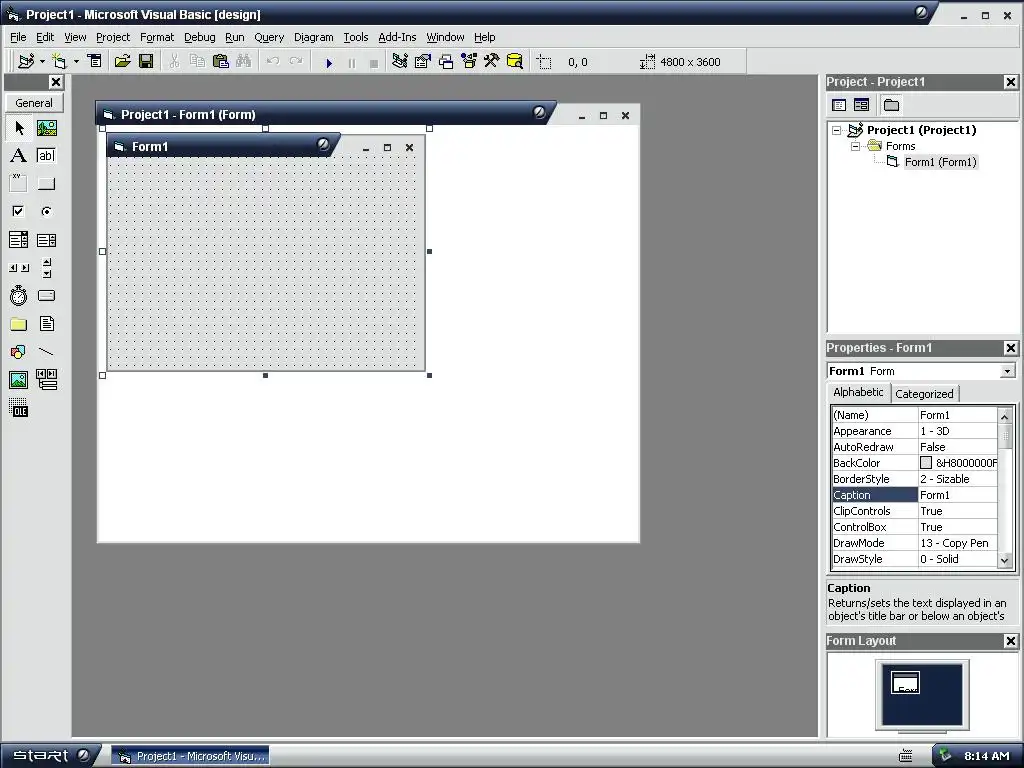This screenshot has height=768, width=1024.
Task: Collapse the Project1 (Project1) tree node
Action: 837,130
